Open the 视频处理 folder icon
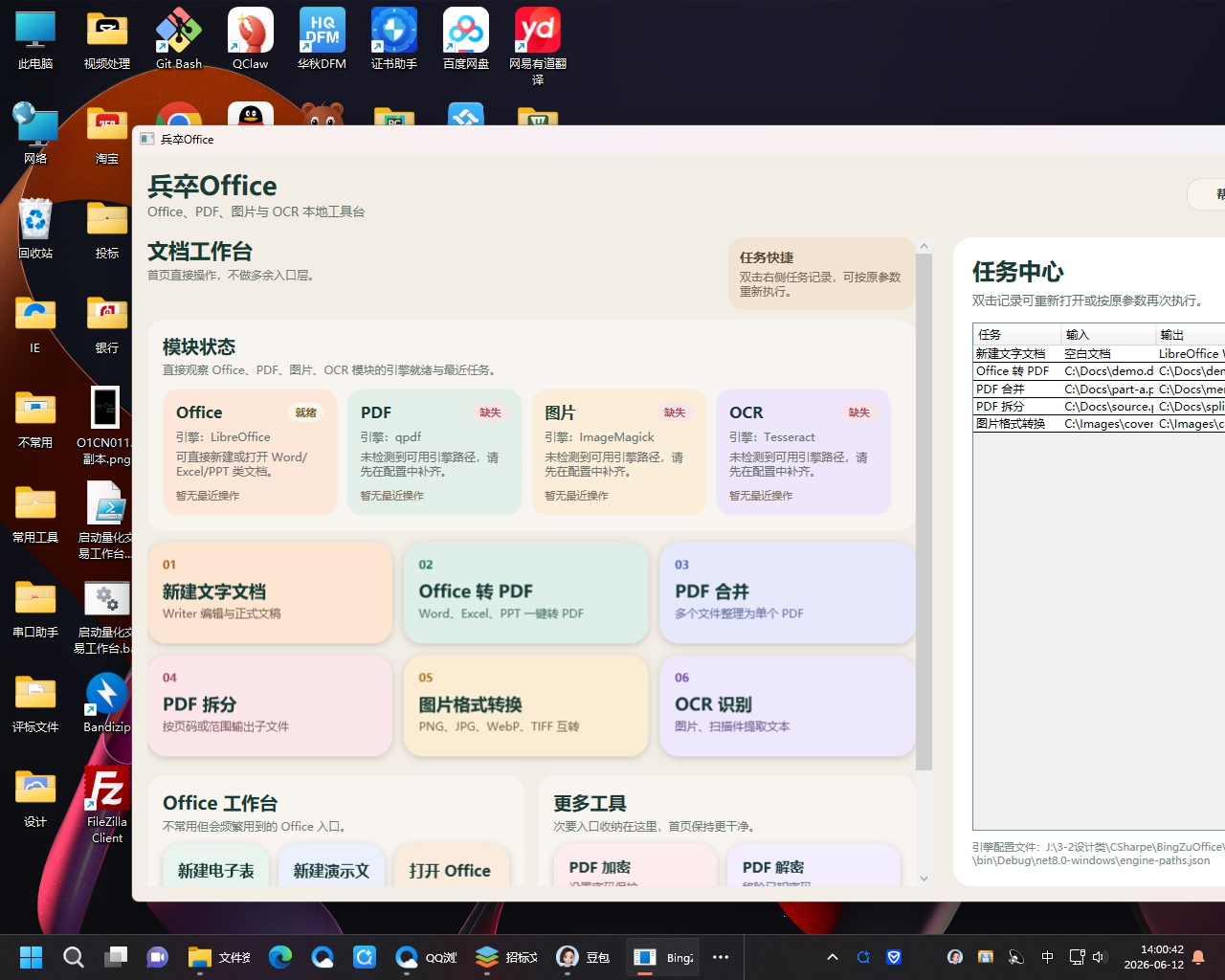Image resolution: width=1225 pixels, height=980 pixels. point(107,38)
